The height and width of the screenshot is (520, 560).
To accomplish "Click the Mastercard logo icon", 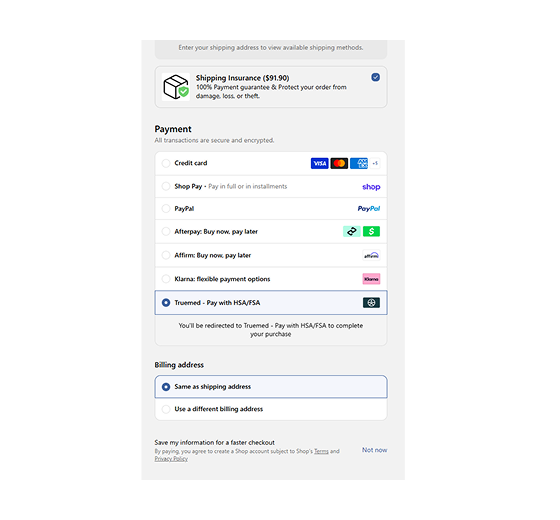I will click(x=339, y=163).
